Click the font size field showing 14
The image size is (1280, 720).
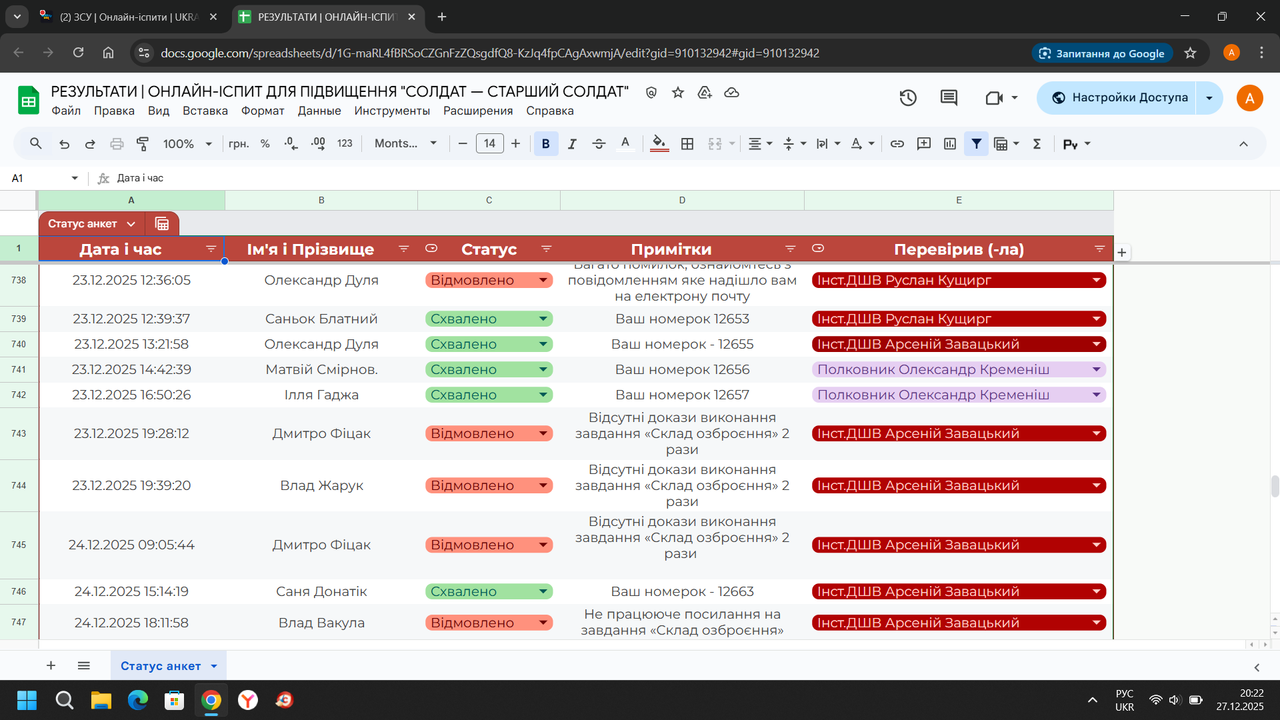[489, 144]
